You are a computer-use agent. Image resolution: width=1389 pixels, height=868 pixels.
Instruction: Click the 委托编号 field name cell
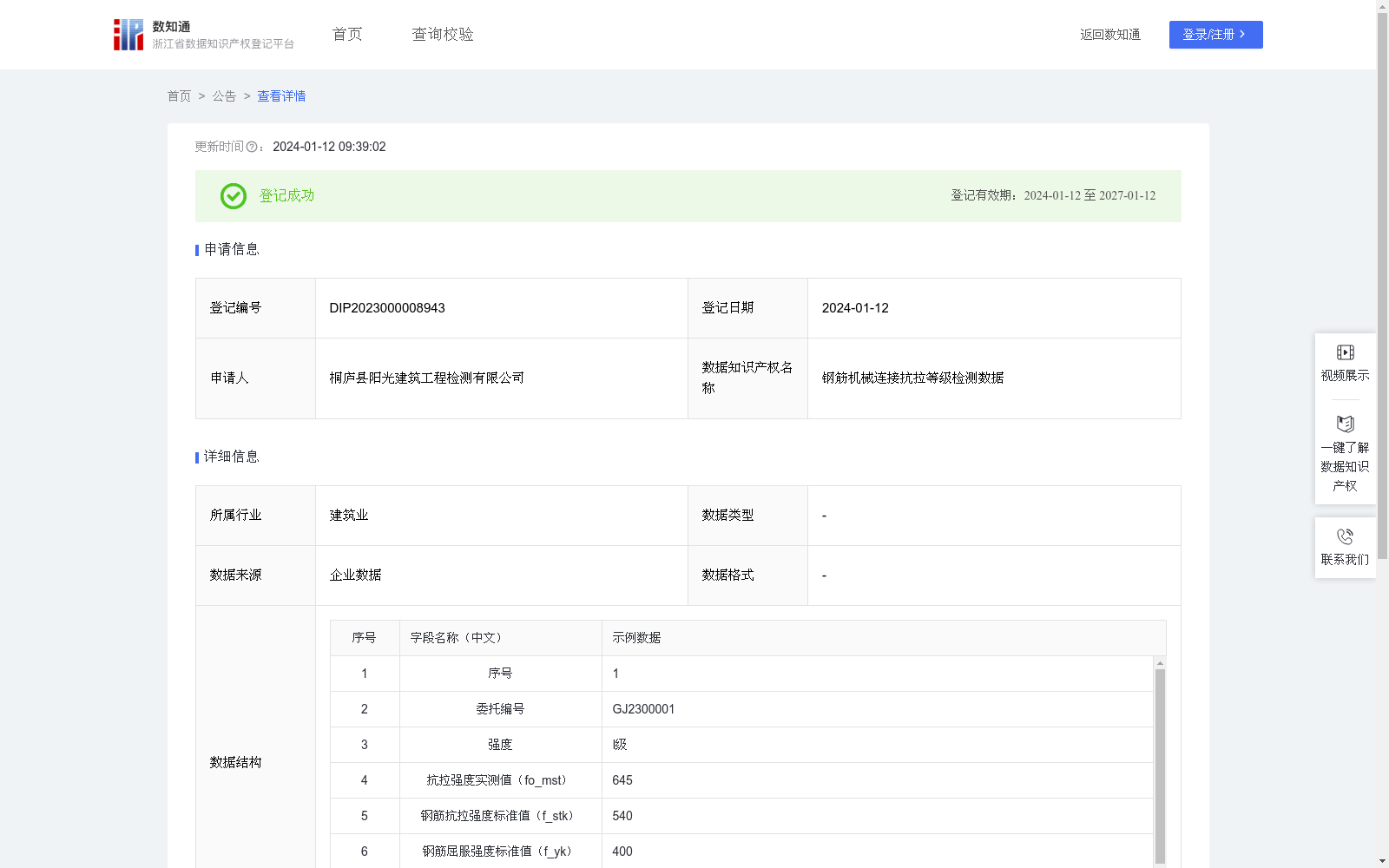501,709
